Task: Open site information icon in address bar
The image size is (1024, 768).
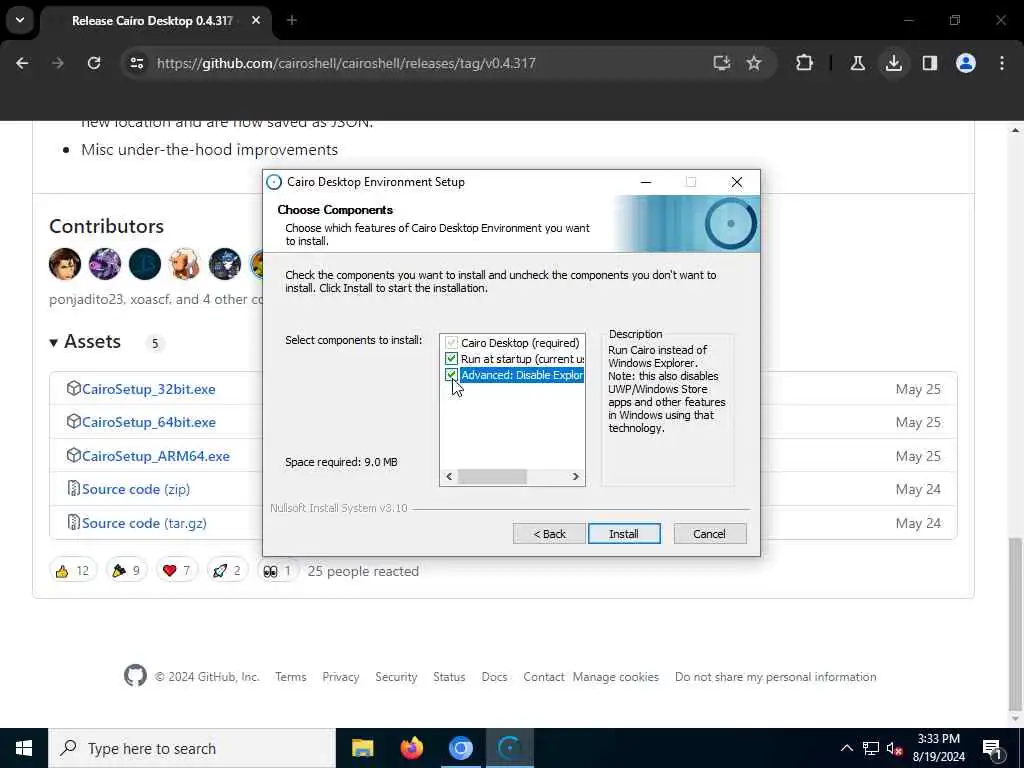Action: click(x=136, y=63)
